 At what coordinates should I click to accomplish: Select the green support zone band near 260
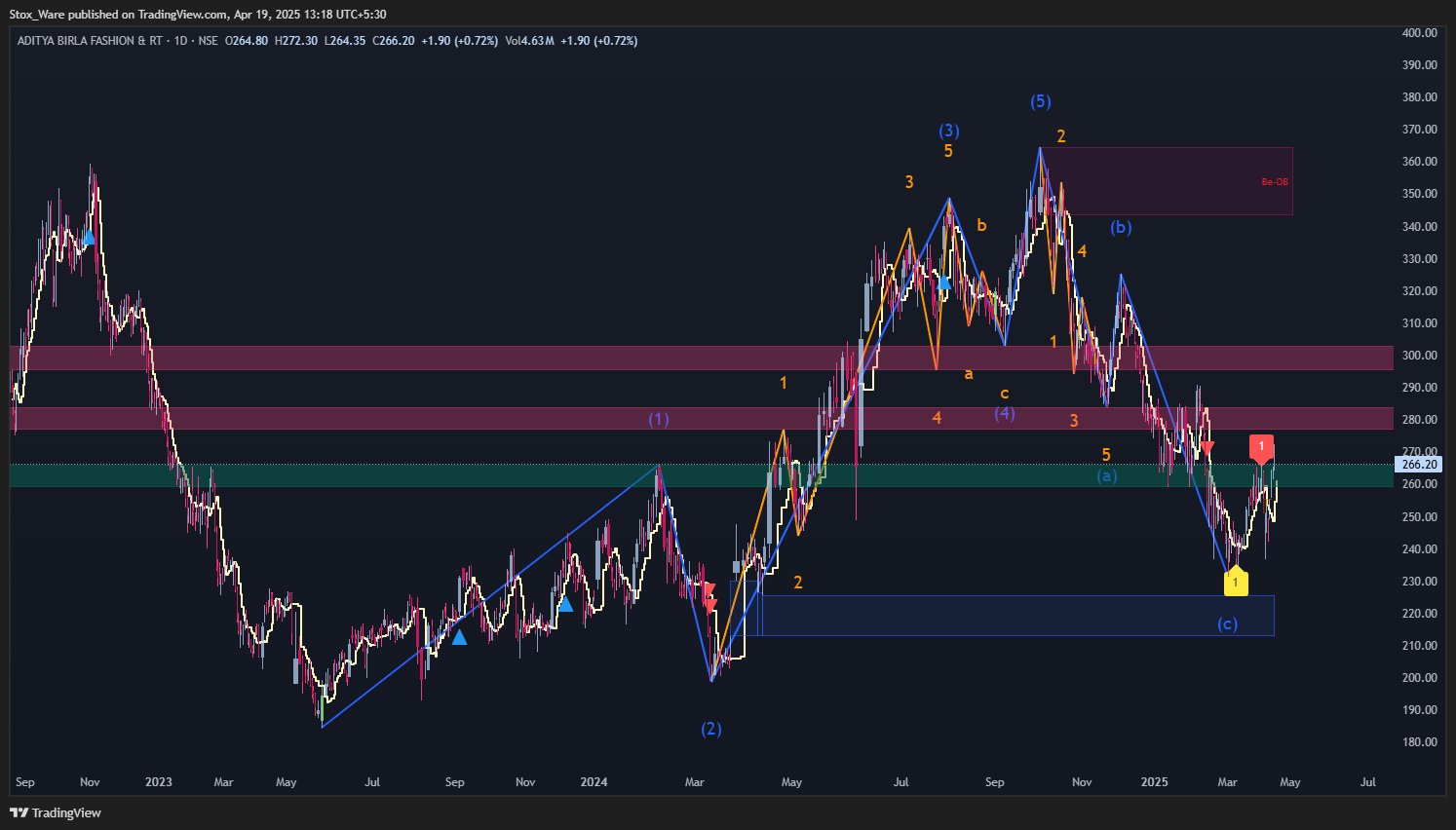pos(702,475)
